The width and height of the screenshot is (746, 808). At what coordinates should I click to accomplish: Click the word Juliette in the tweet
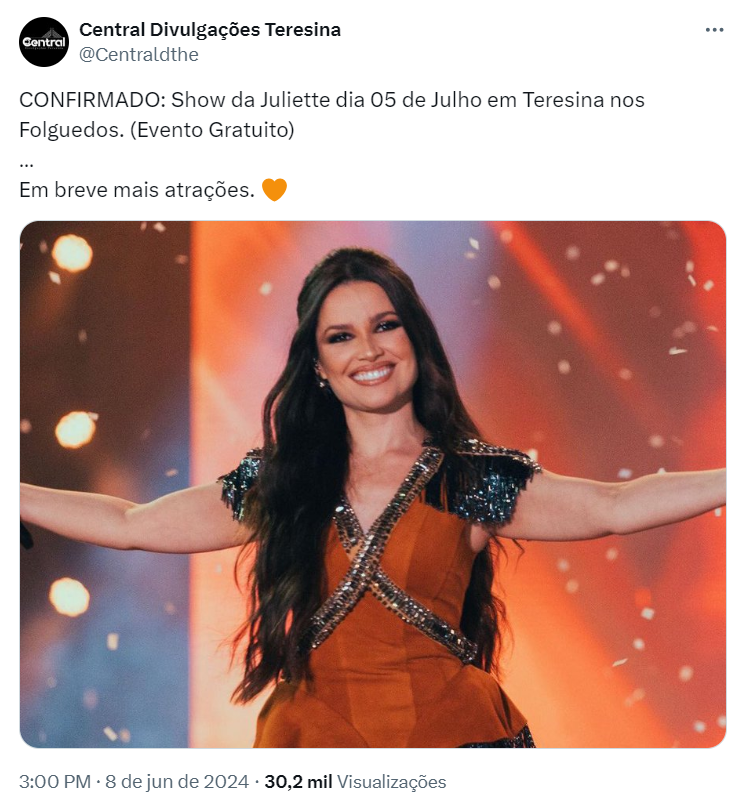pos(295,100)
